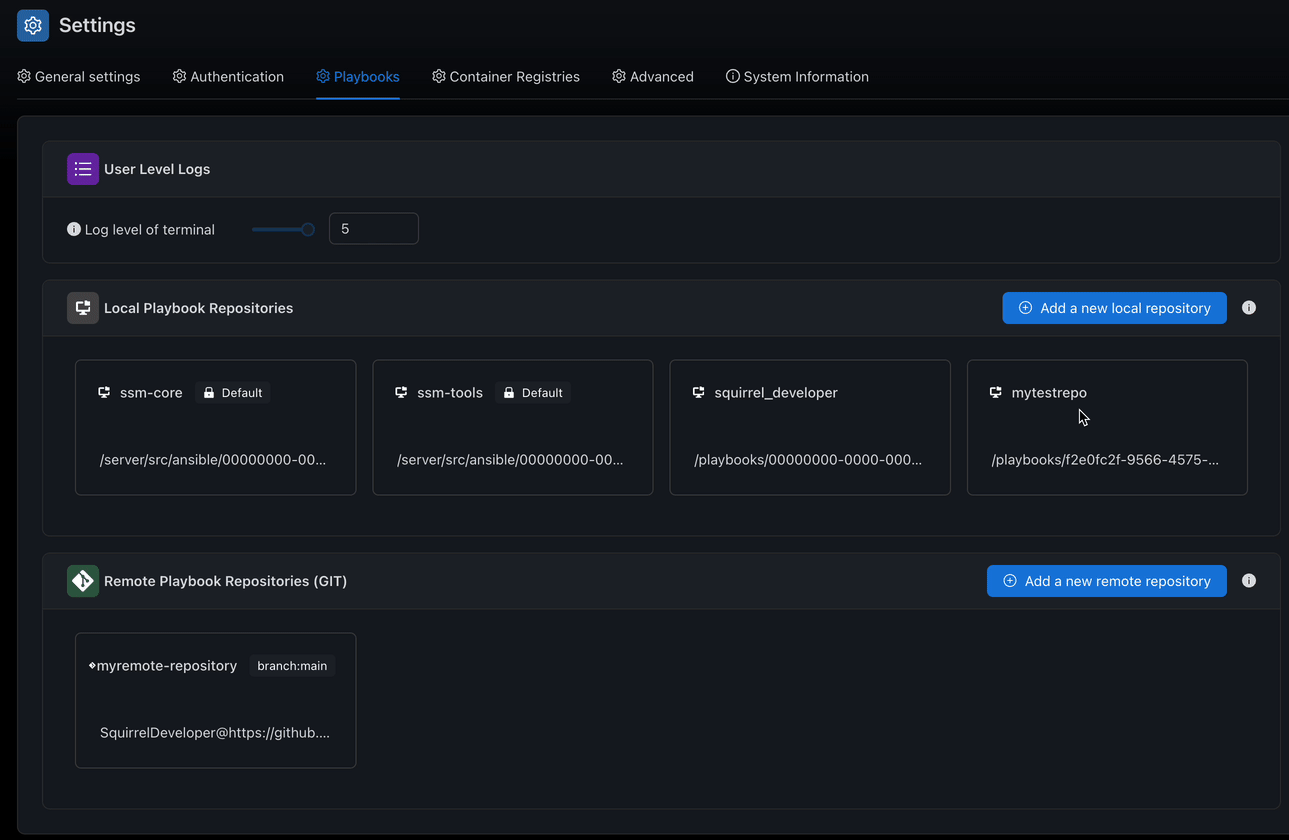Viewport: 1289px width, 840px height.
Task: Click the Remote Playbook Repositories (GIT) heading
Action: click(225, 581)
